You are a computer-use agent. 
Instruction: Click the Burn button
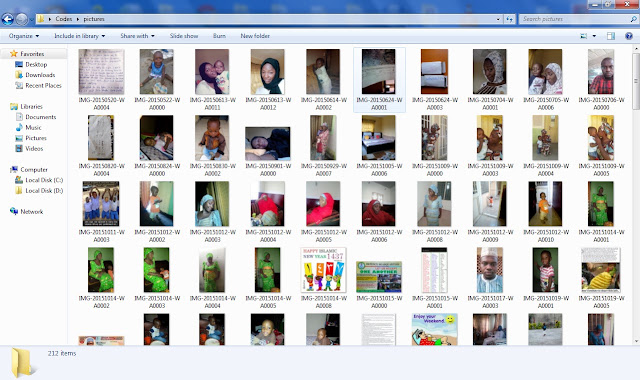click(x=219, y=36)
